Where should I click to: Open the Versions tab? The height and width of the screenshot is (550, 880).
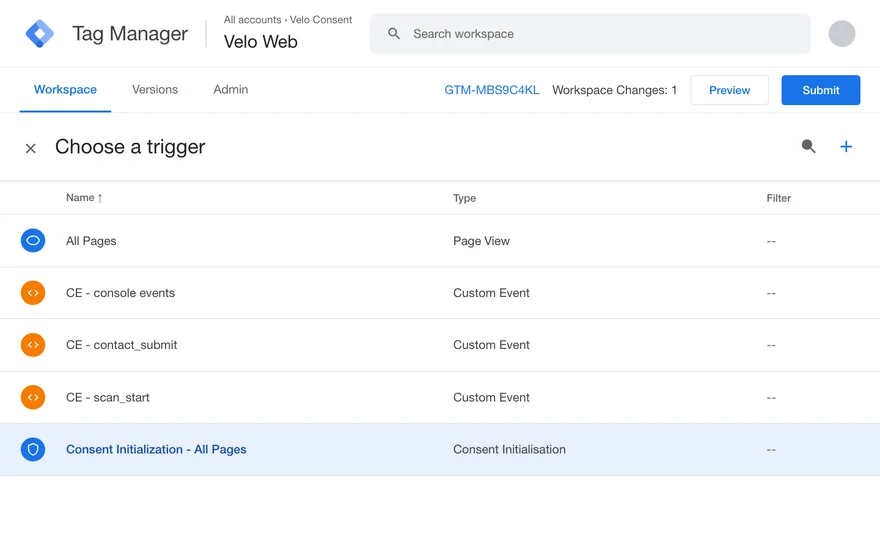pos(155,90)
